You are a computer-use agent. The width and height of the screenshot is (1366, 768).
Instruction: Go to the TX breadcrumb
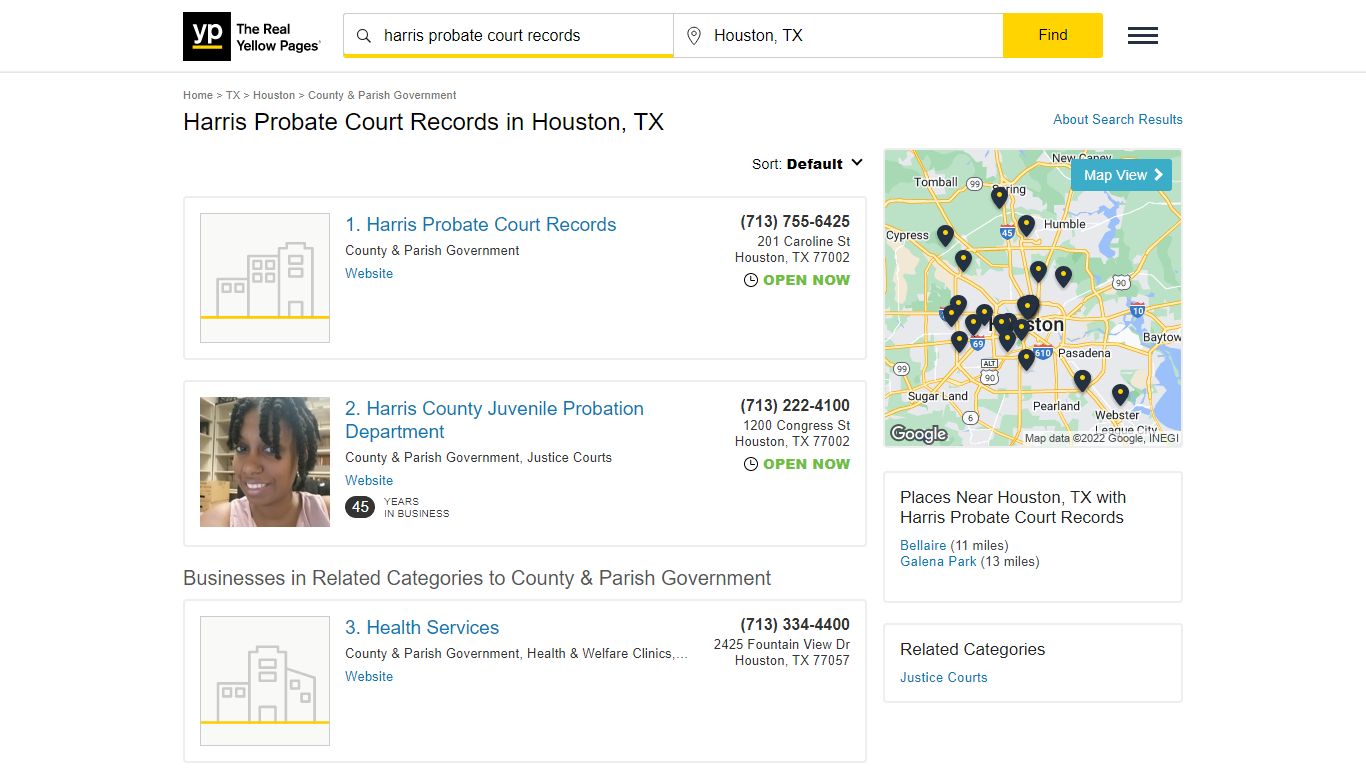pos(233,95)
